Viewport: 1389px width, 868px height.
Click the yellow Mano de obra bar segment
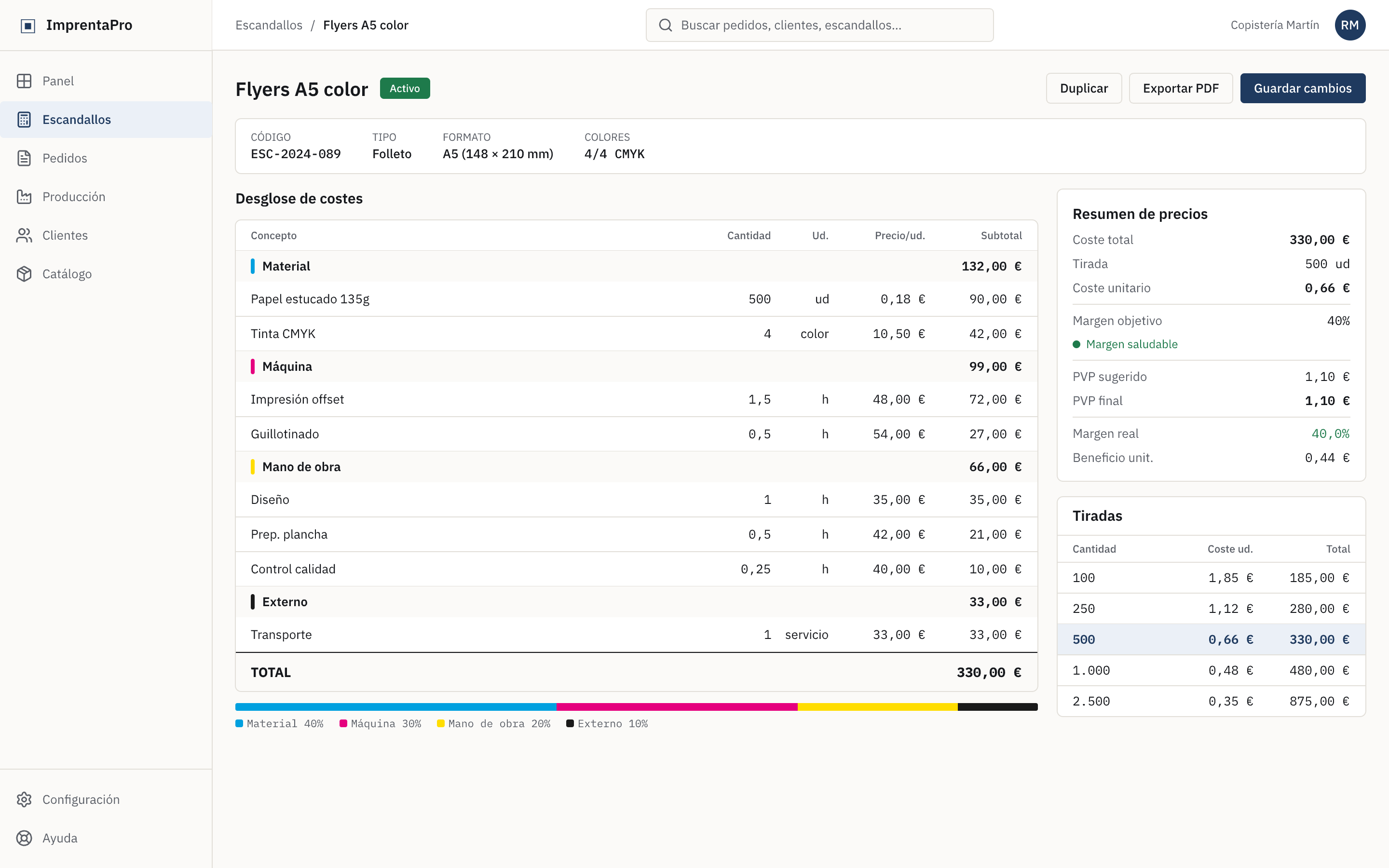coord(878,706)
